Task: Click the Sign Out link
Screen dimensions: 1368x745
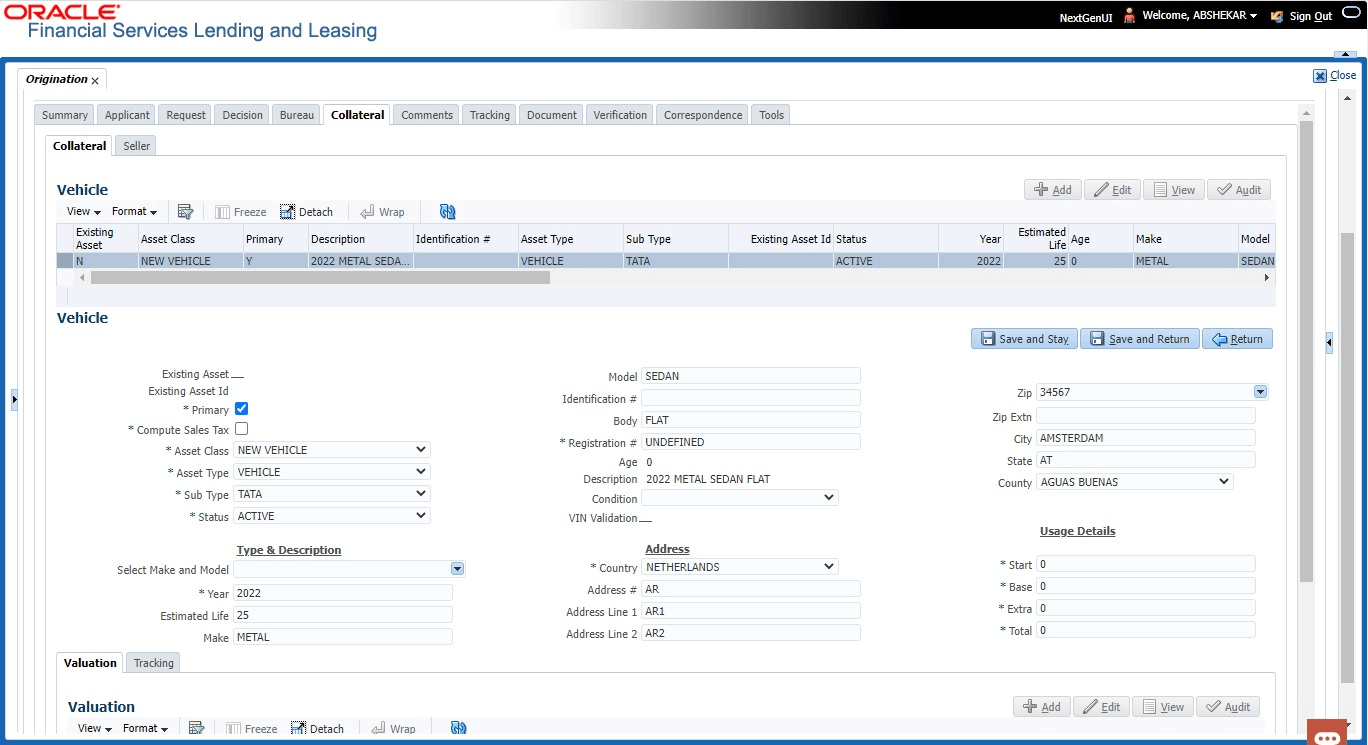Action: 1310,16
